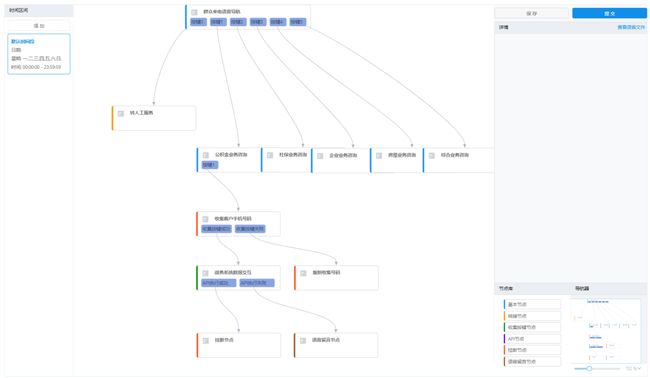
Task: Click the 导航器 panel header
Action: pyautogui.click(x=608, y=288)
